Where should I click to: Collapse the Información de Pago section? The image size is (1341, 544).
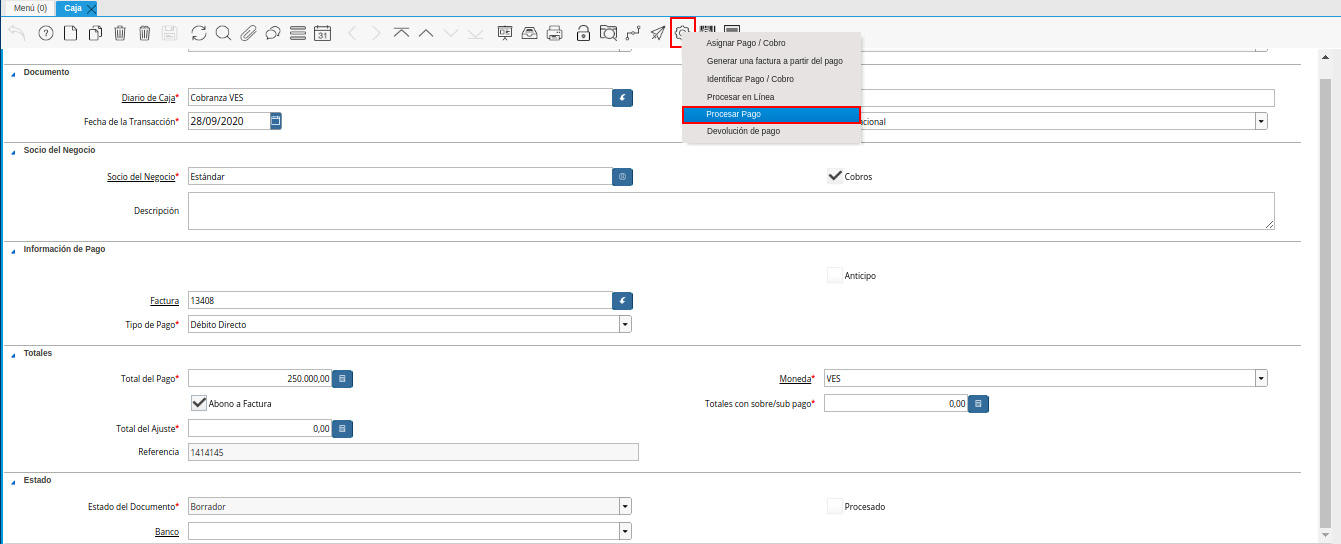pos(14,250)
